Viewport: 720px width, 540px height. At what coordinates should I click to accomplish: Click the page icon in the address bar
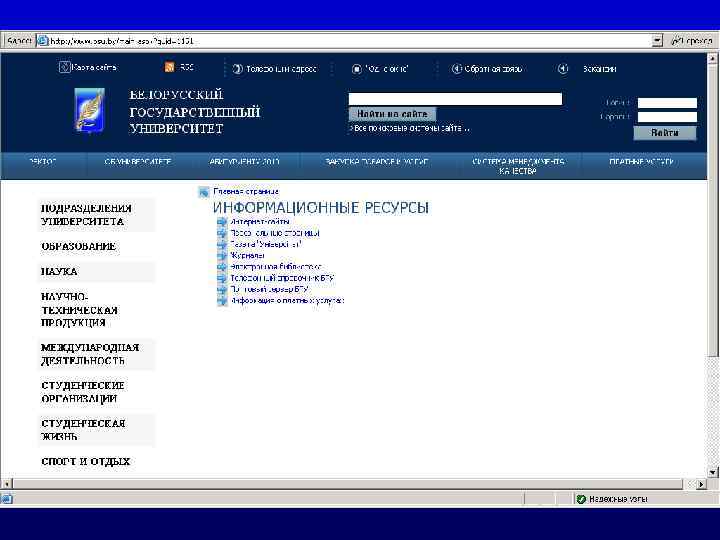click(43, 40)
